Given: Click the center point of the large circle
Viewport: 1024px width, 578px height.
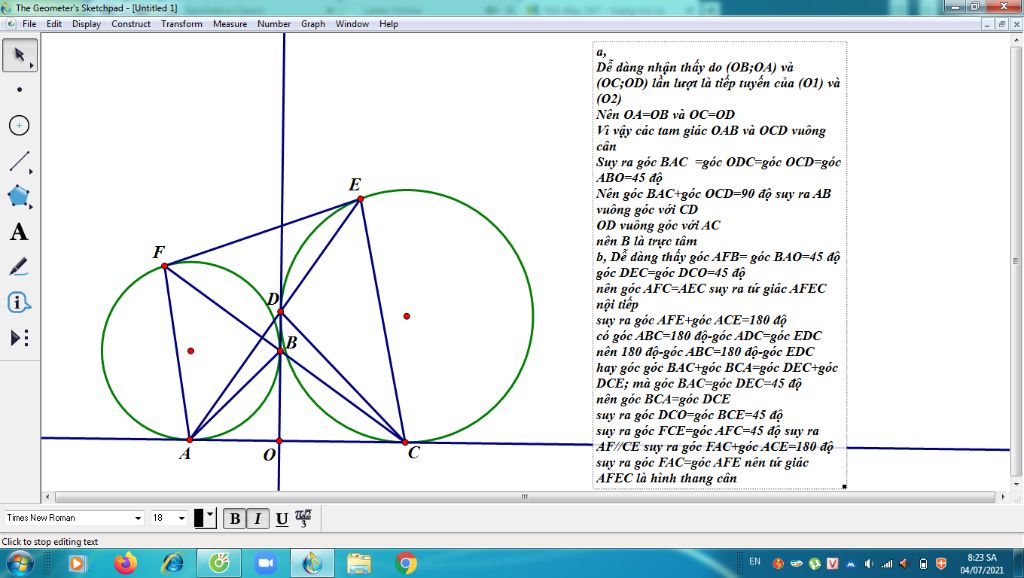Looking at the screenshot, I should (x=407, y=316).
